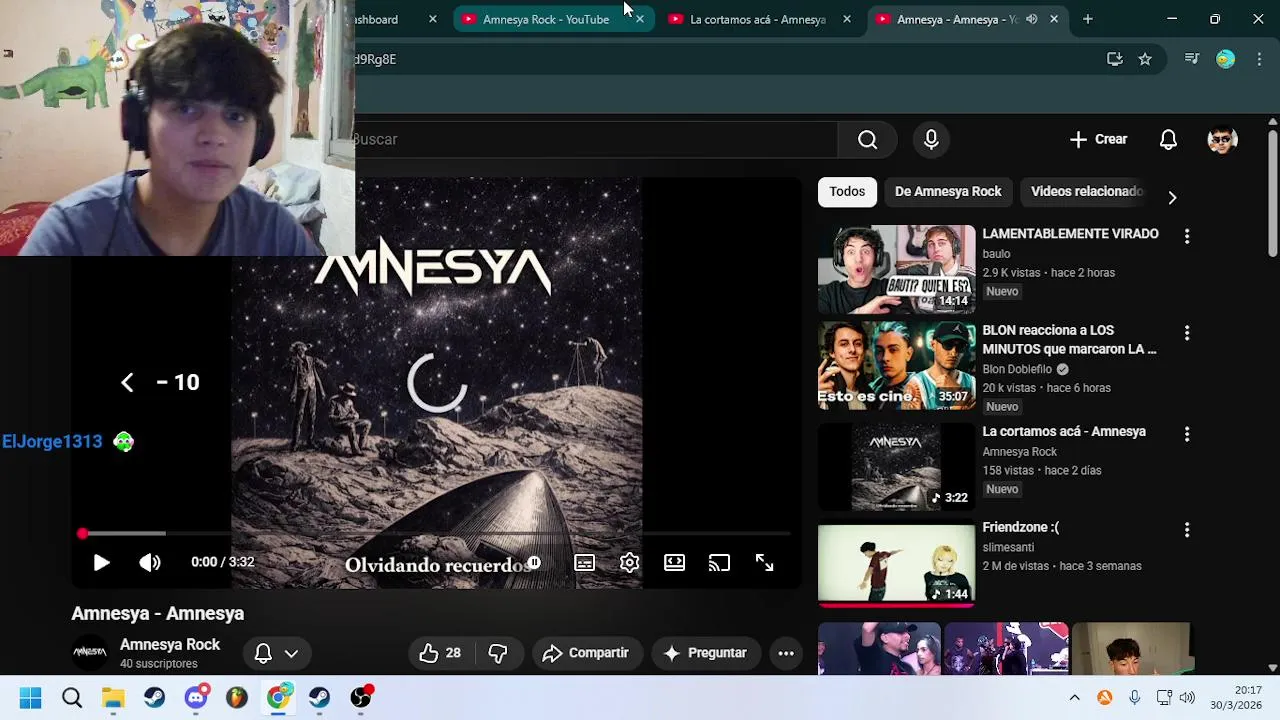Click the video progress bar
This screenshot has width=1280, height=720.
coord(436,534)
